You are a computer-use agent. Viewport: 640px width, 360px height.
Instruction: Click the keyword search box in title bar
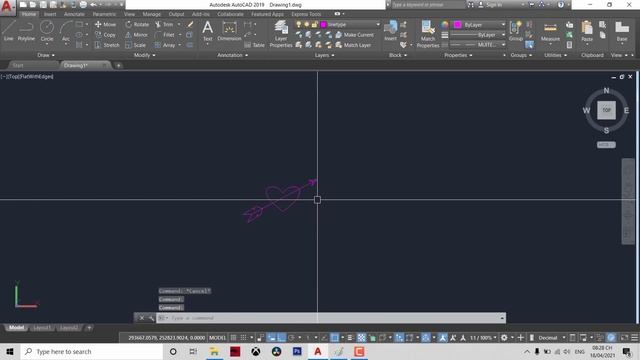coord(428,5)
